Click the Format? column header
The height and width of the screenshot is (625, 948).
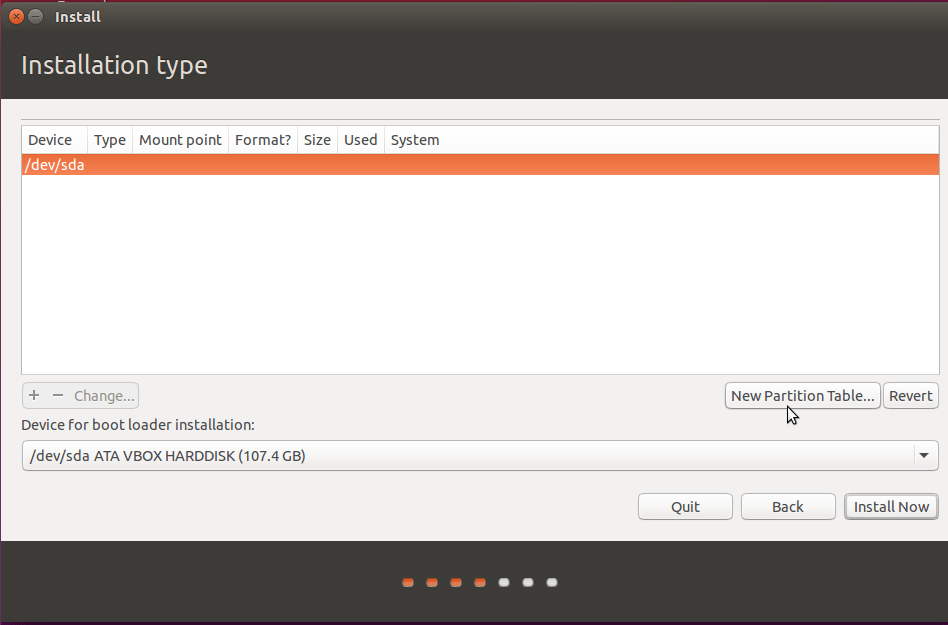coord(262,140)
